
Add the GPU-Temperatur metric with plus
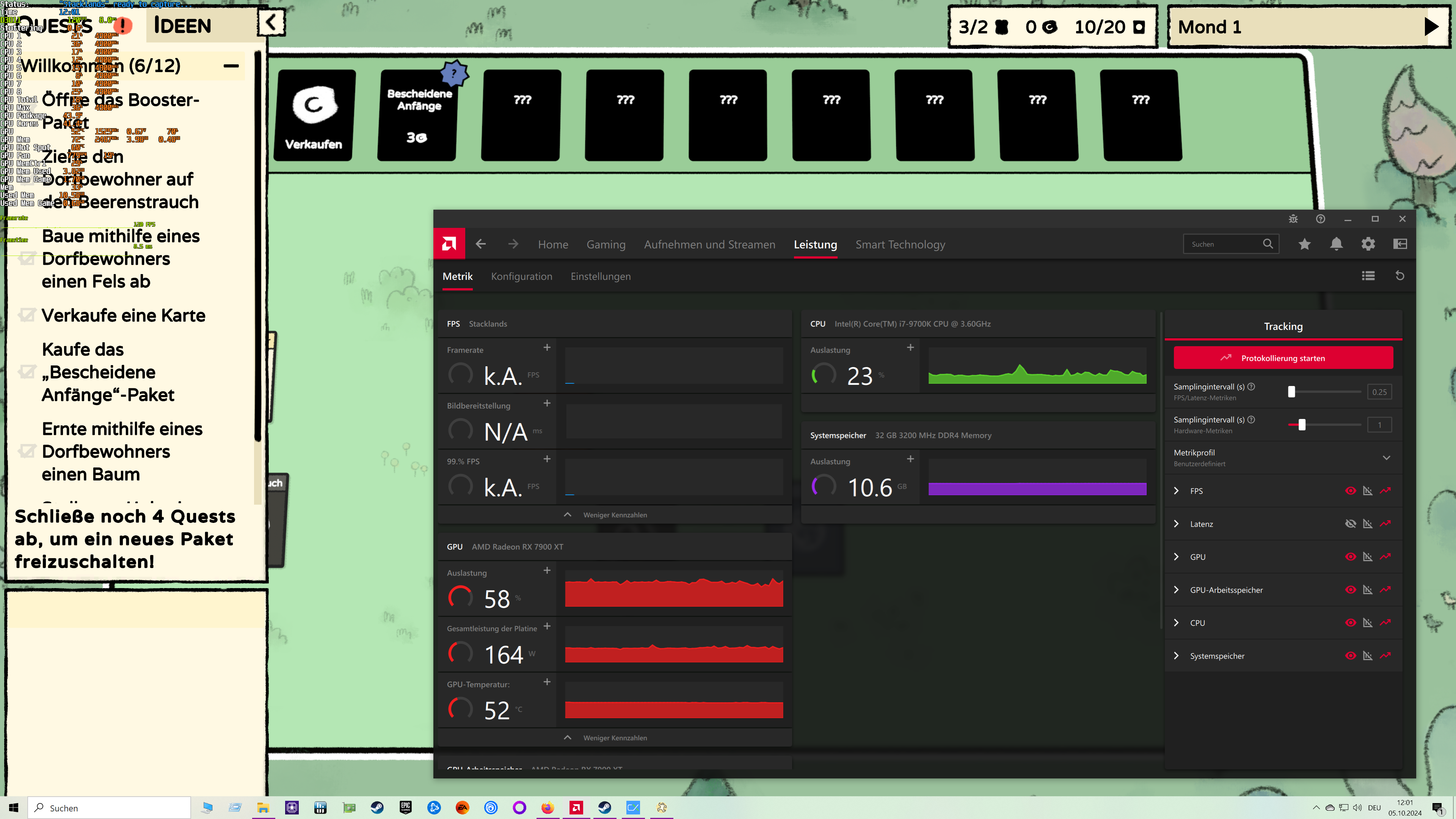(x=546, y=682)
